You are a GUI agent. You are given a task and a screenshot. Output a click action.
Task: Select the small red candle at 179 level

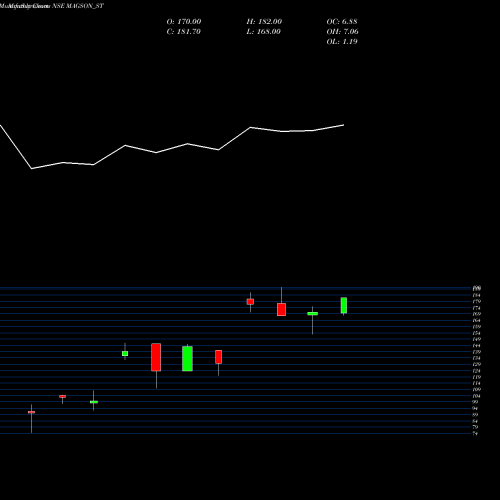pyautogui.click(x=250, y=302)
